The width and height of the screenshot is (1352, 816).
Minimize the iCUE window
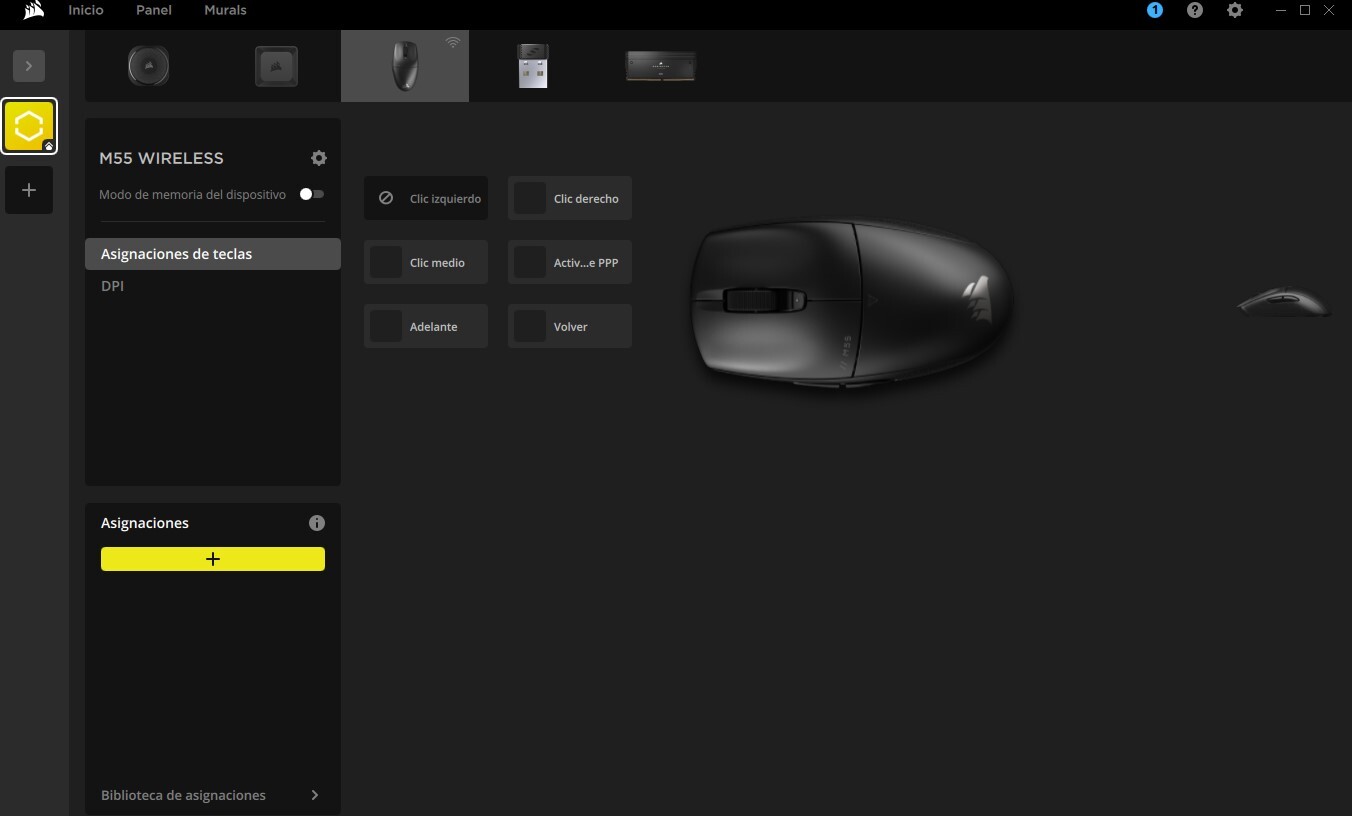click(1281, 10)
